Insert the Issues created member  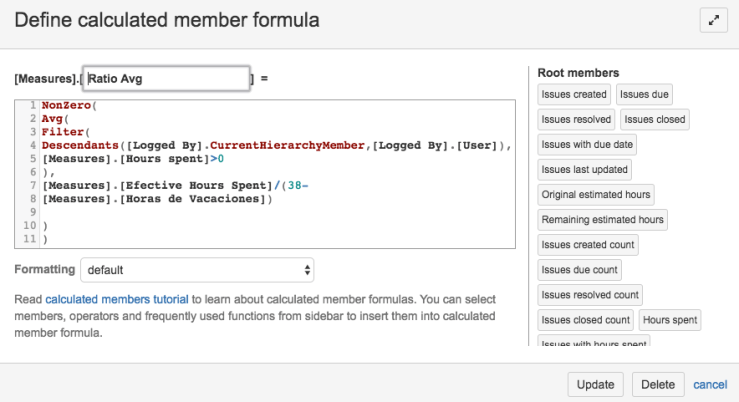pos(574,95)
